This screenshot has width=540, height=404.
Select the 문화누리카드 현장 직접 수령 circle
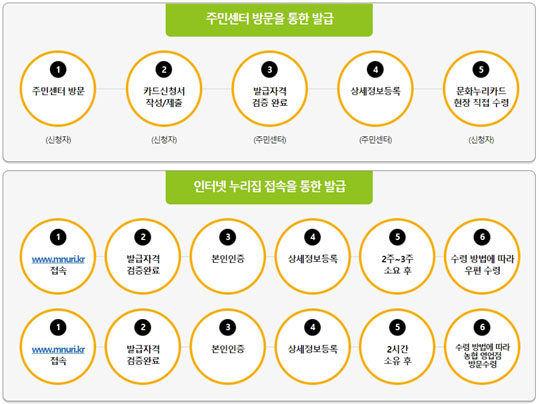coord(481,89)
